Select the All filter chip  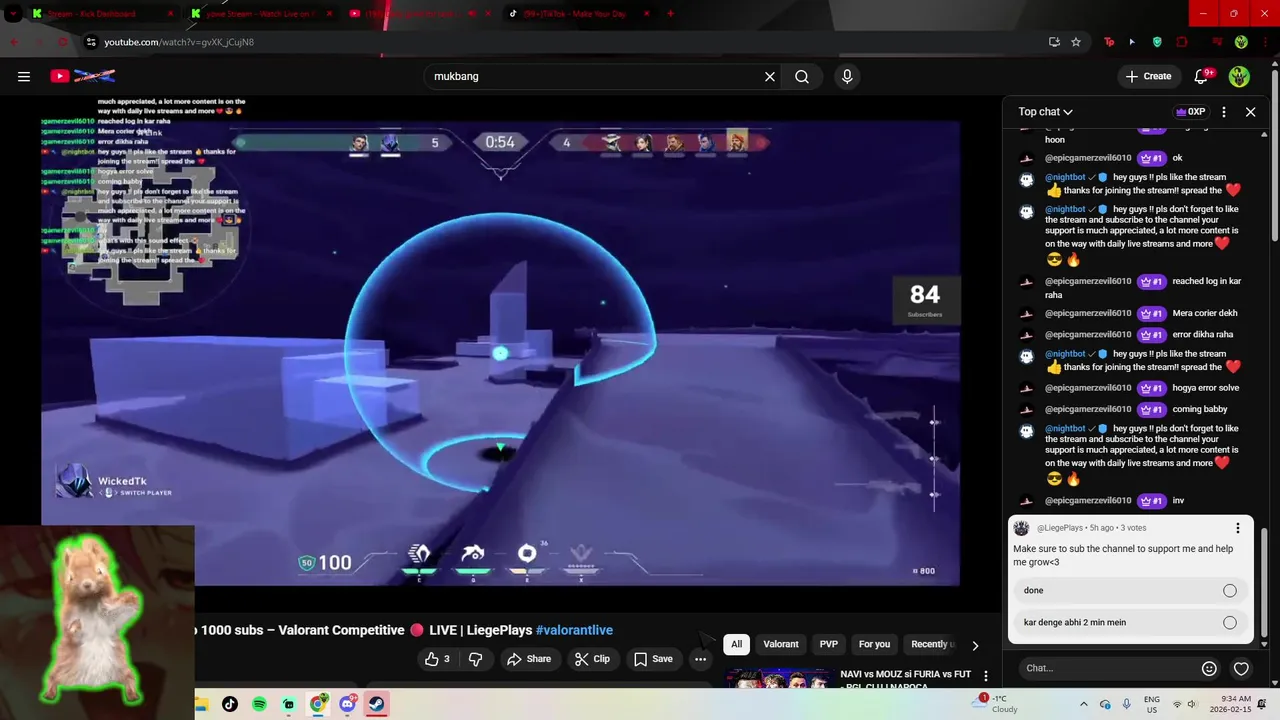point(736,644)
